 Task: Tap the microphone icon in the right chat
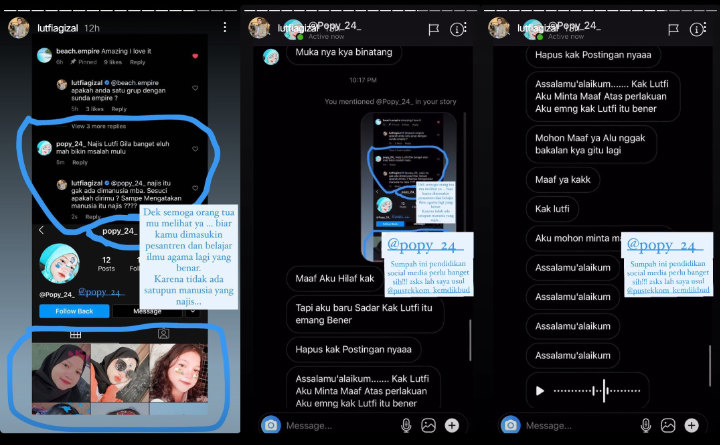(x=646, y=426)
